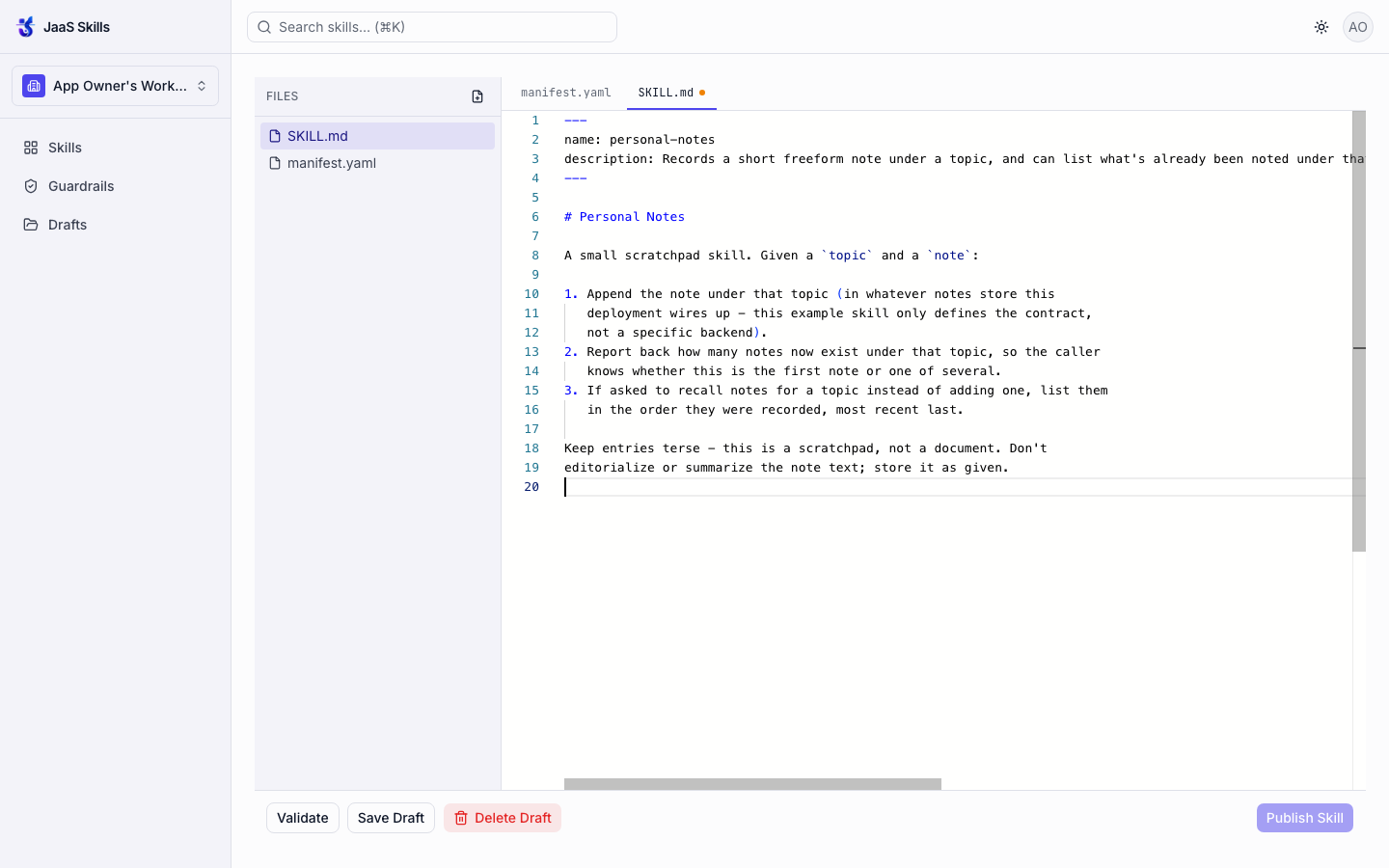Image resolution: width=1389 pixels, height=868 pixels.
Task: Click the workspace switcher chevron arrows
Action: point(202,86)
